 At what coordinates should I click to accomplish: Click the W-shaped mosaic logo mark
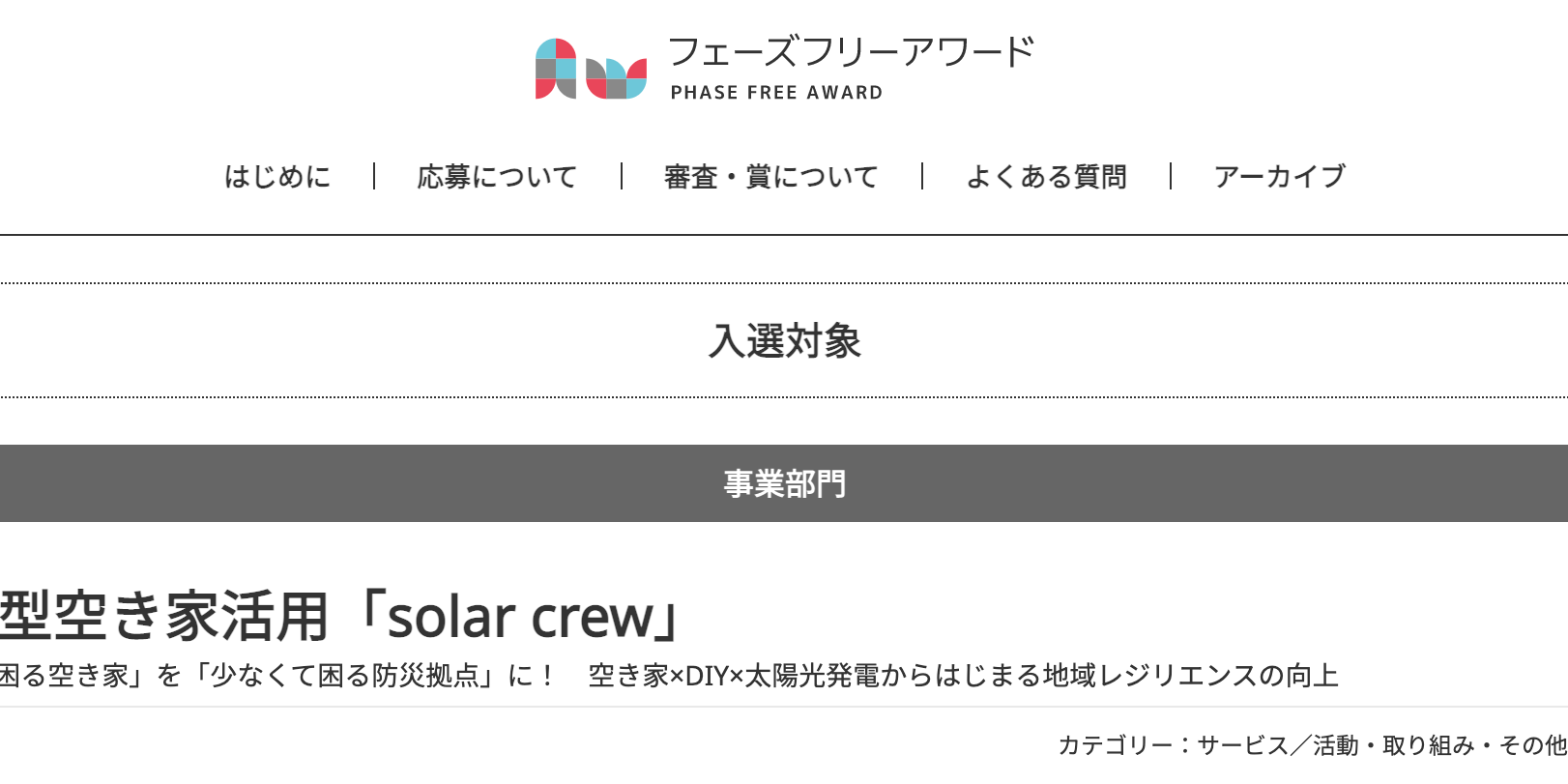click(616, 78)
